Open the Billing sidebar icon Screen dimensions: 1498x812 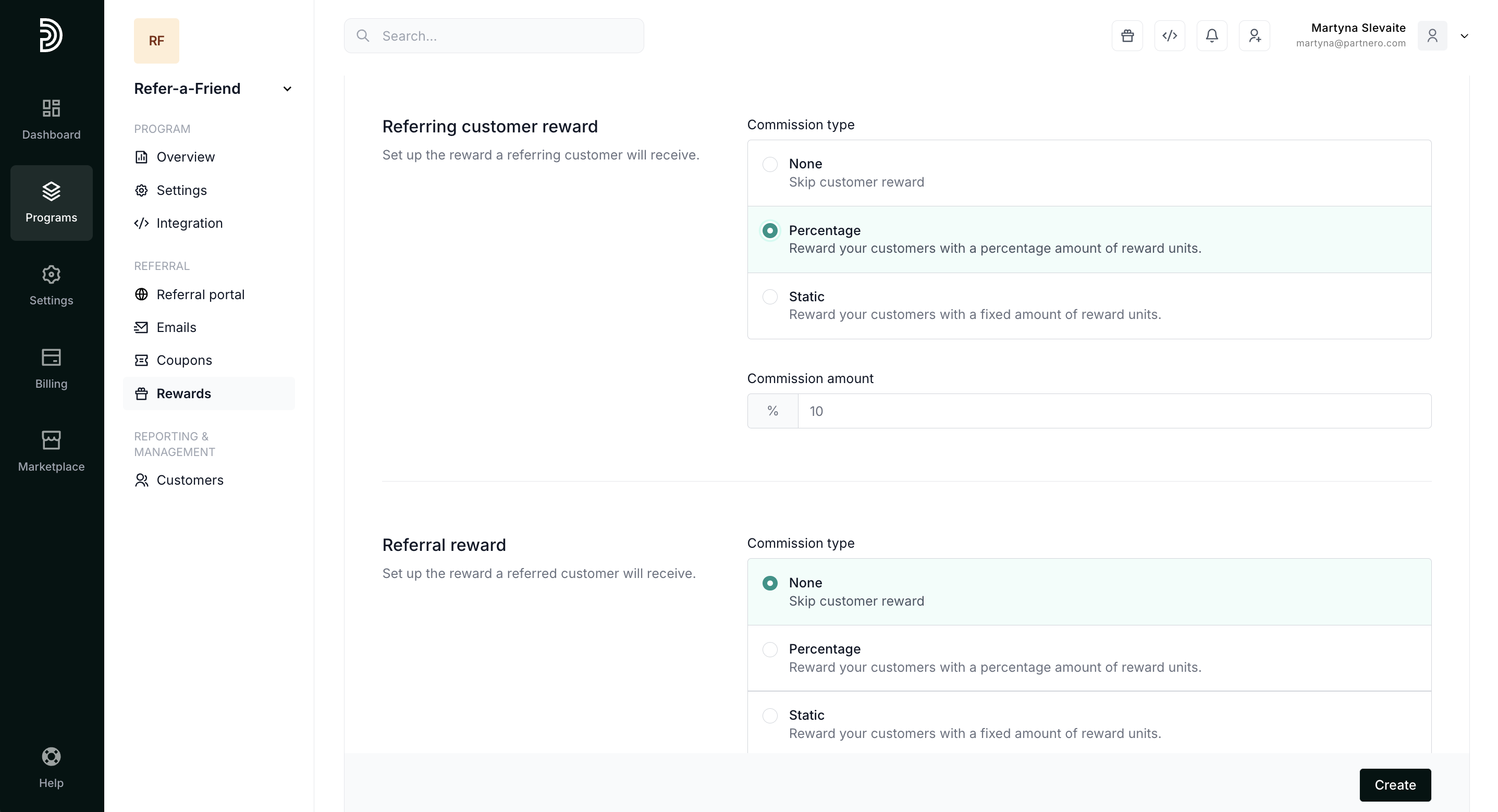(x=51, y=358)
